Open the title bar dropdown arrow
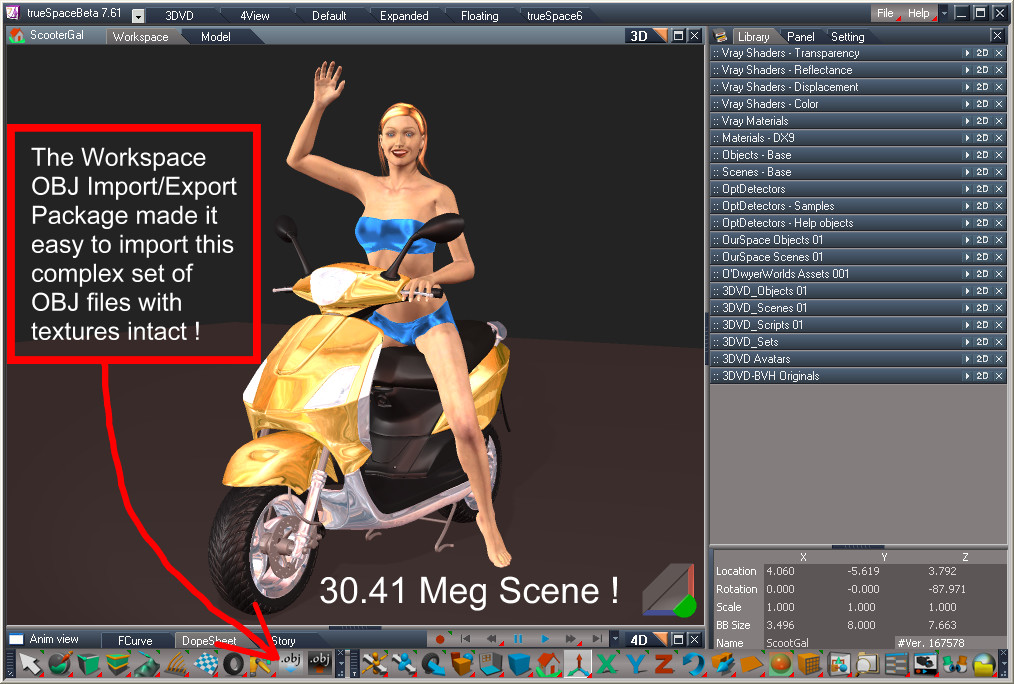Image resolution: width=1014 pixels, height=684 pixels. (138, 16)
